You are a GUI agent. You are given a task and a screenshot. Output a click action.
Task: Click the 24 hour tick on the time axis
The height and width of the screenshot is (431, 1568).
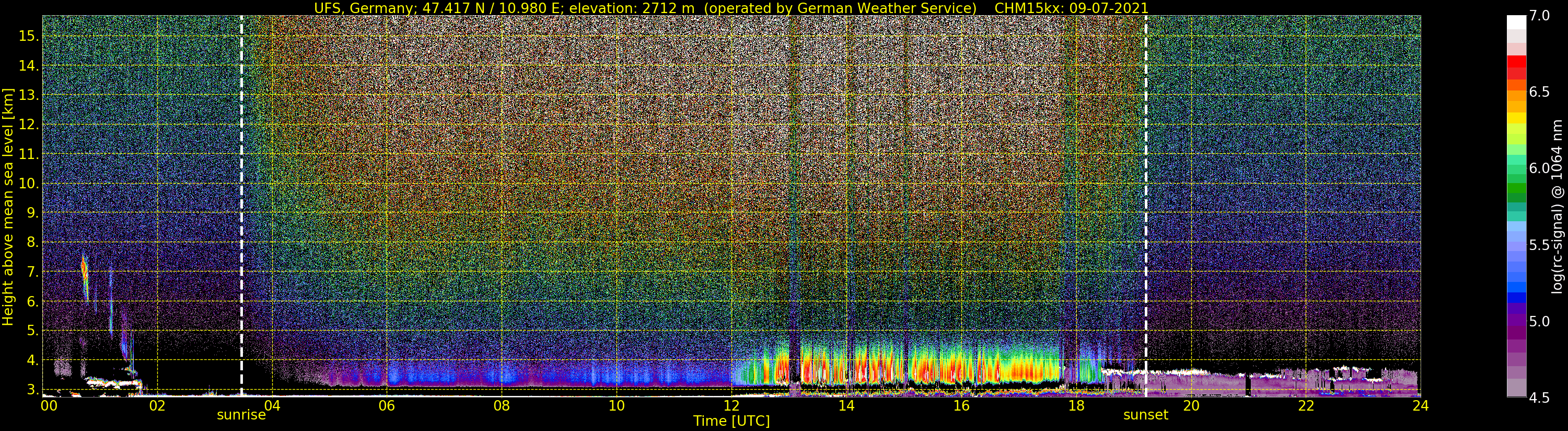[x=1420, y=406]
